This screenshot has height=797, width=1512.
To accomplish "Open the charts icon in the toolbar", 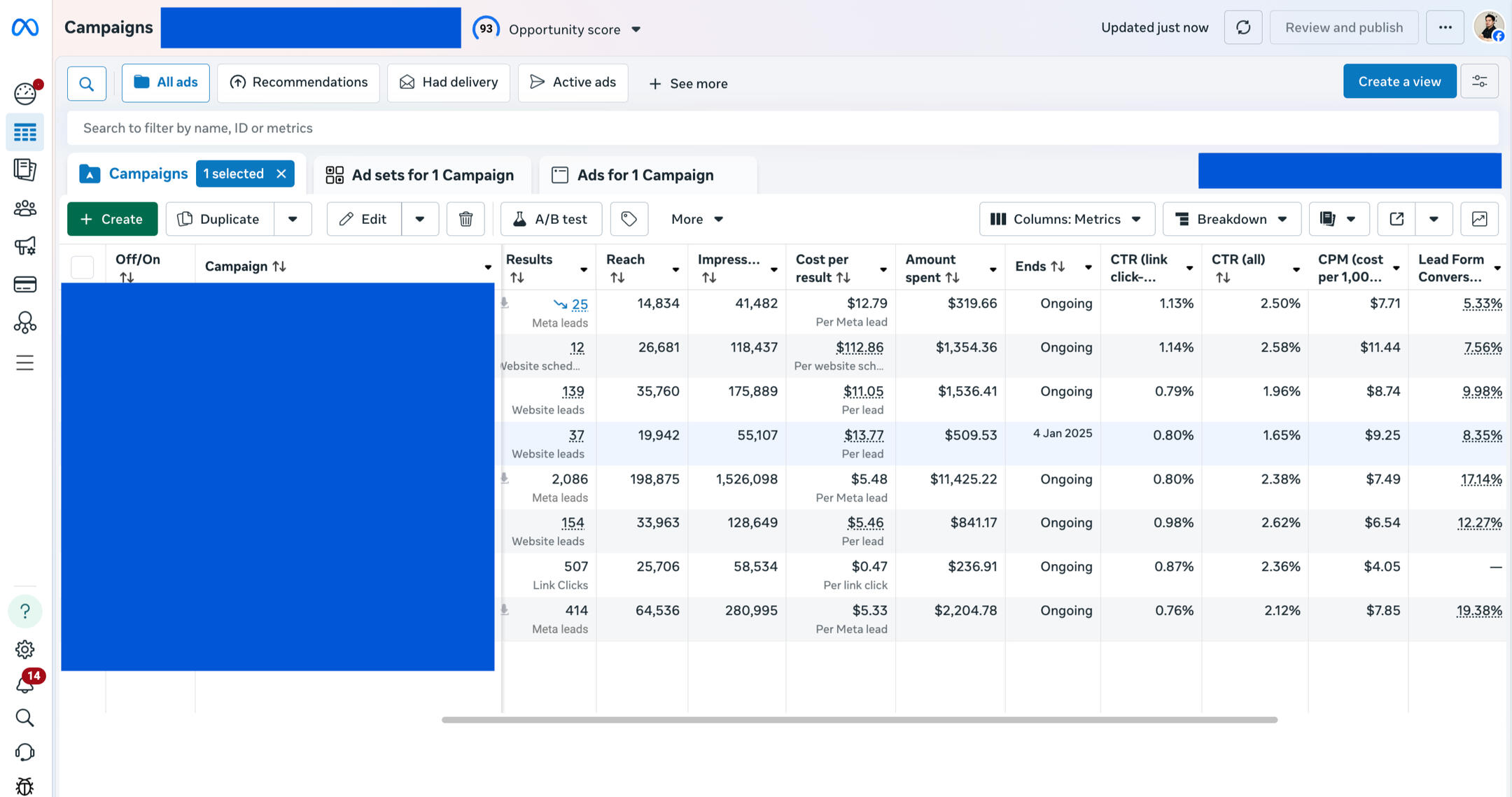I will [x=1479, y=219].
